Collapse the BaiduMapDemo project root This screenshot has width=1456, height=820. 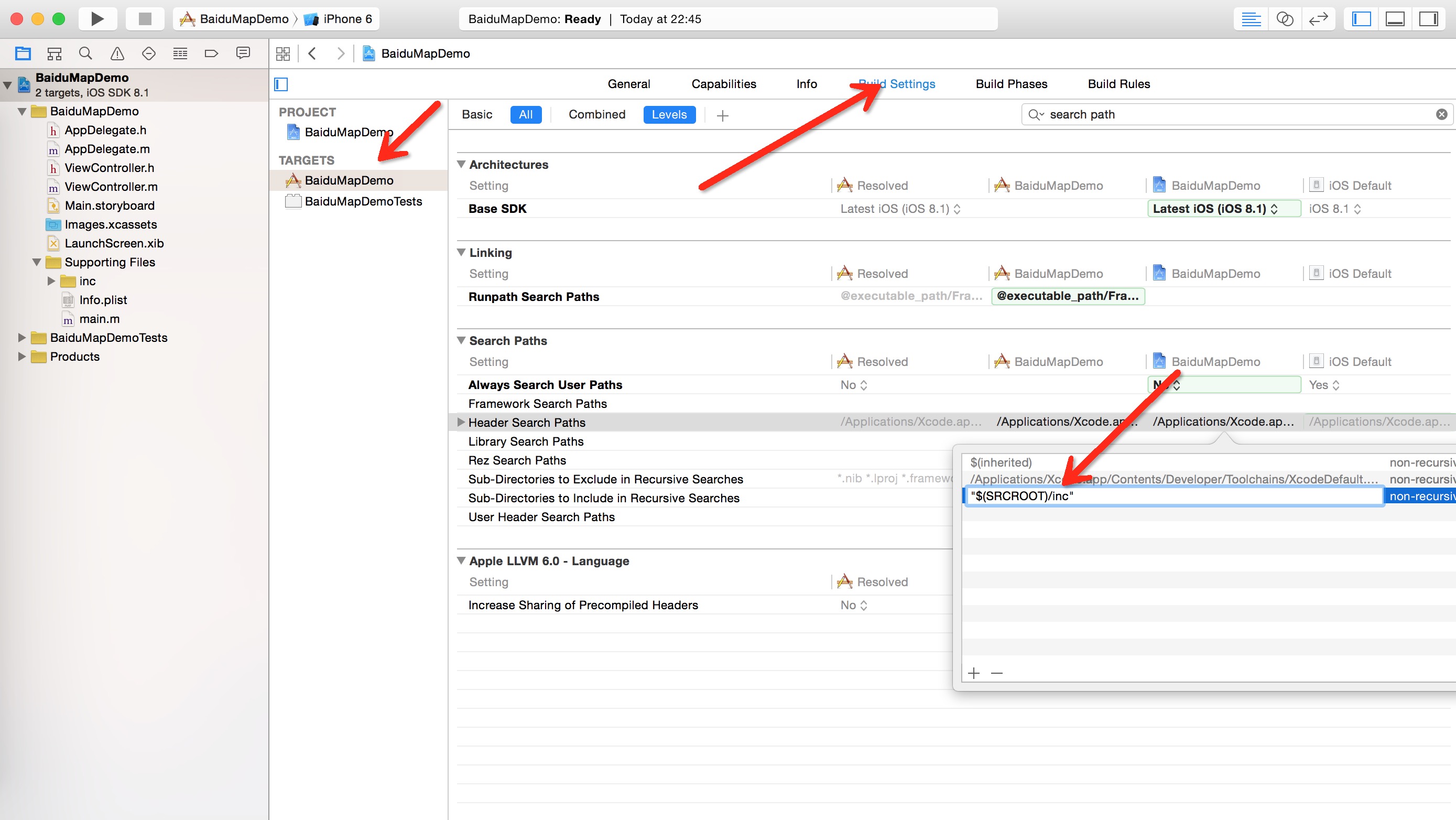tap(7, 85)
